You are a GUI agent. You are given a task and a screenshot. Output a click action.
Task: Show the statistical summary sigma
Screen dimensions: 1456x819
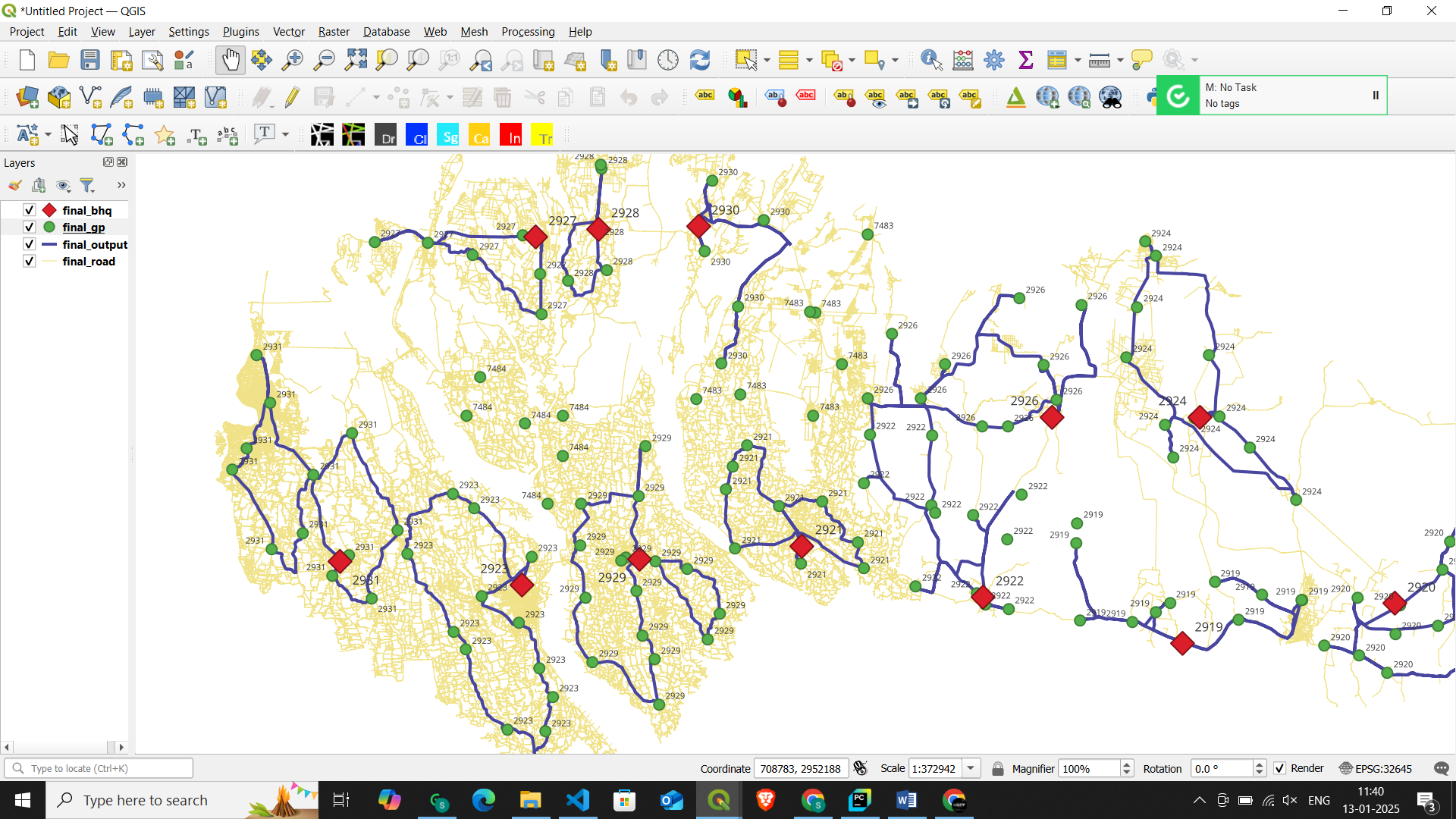(x=1026, y=60)
